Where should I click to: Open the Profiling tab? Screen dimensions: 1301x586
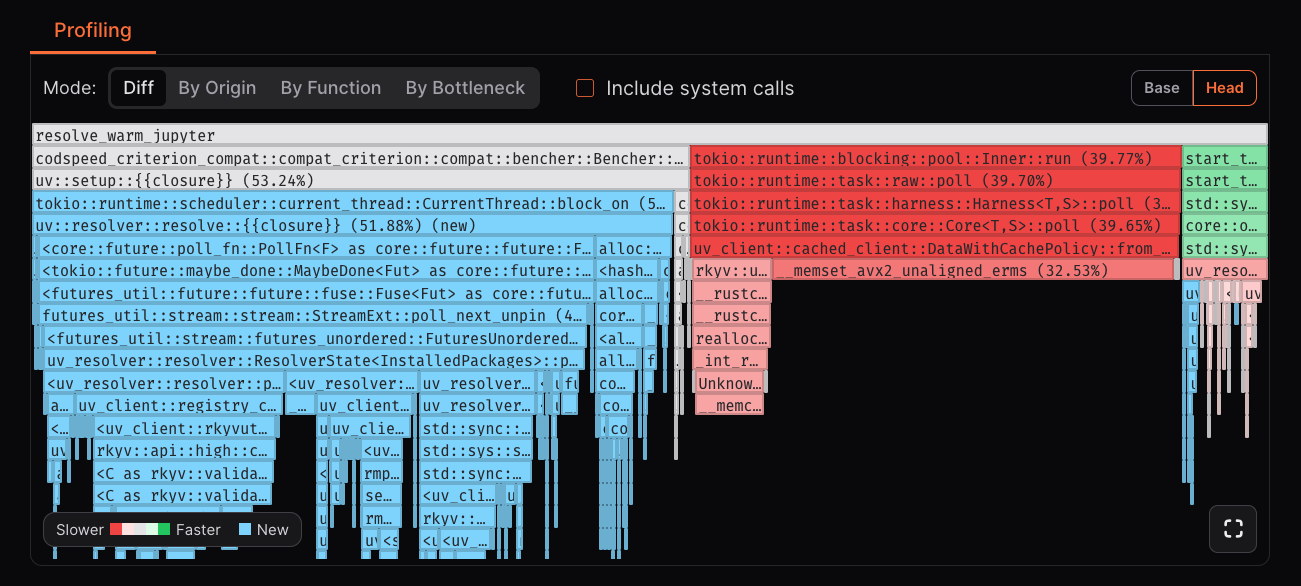pyautogui.click(x=93, y=30)
